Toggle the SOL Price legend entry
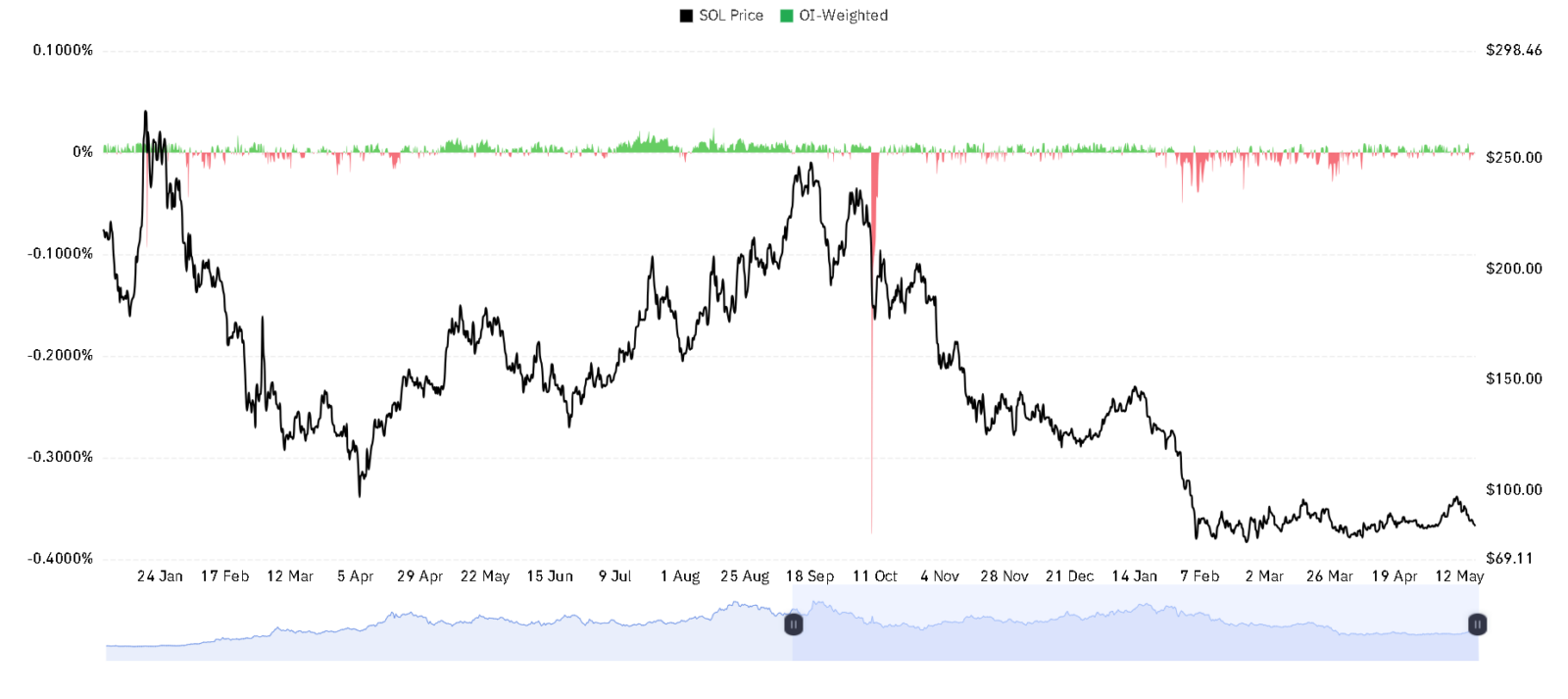Viewport: 1568px width, 699px height. pyautogui.click(x=721, y=16)
